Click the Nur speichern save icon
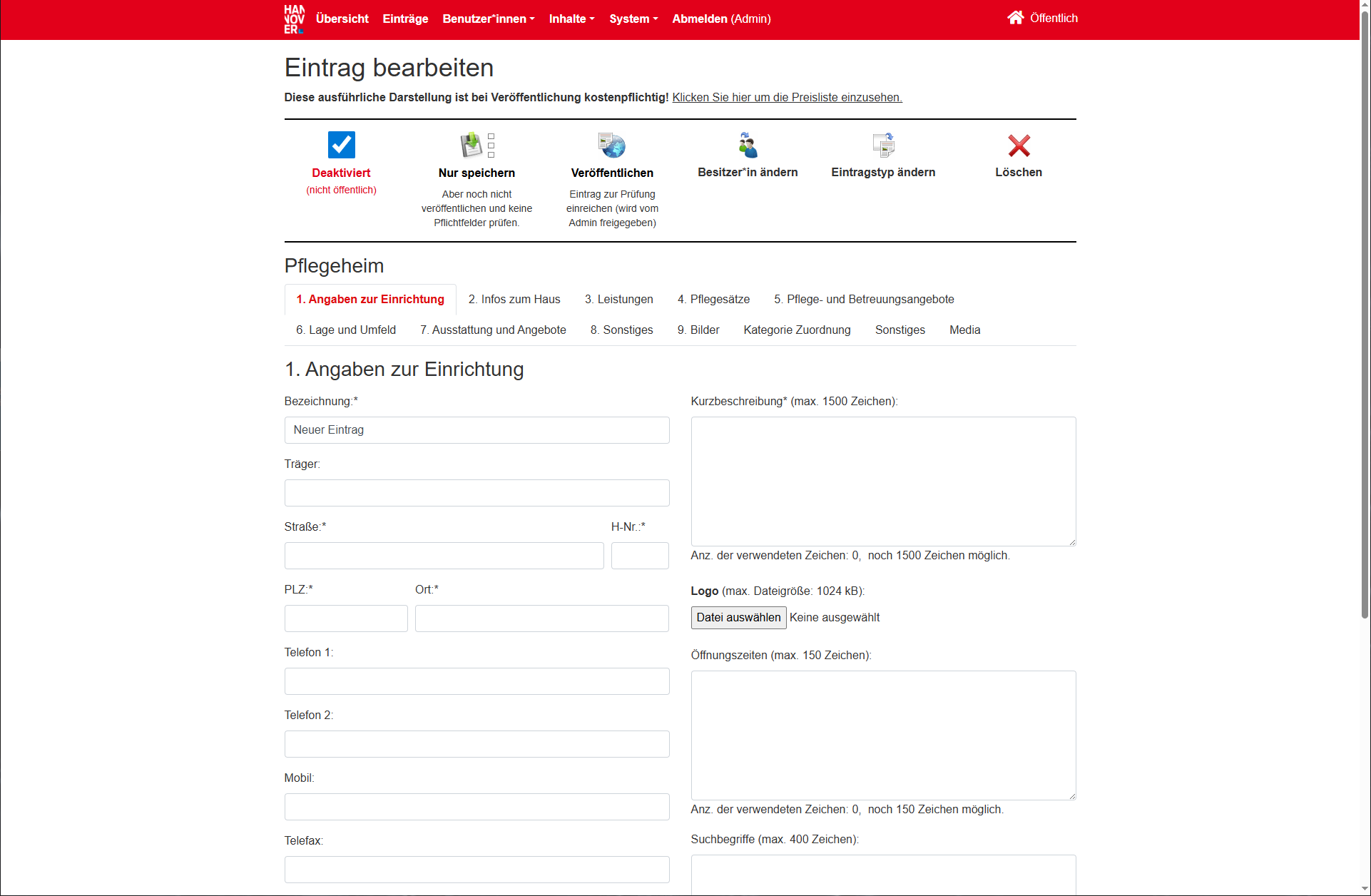 [x=475, y=145]
